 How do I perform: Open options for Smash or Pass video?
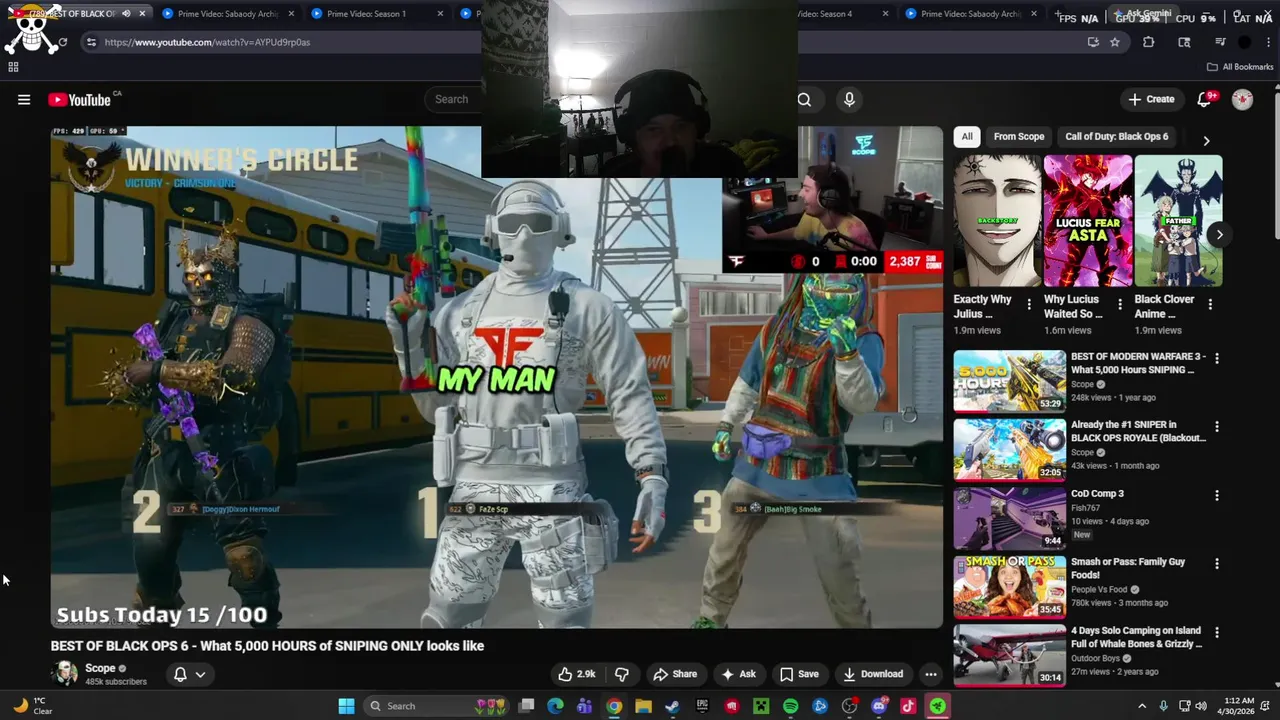[1217, 563]
